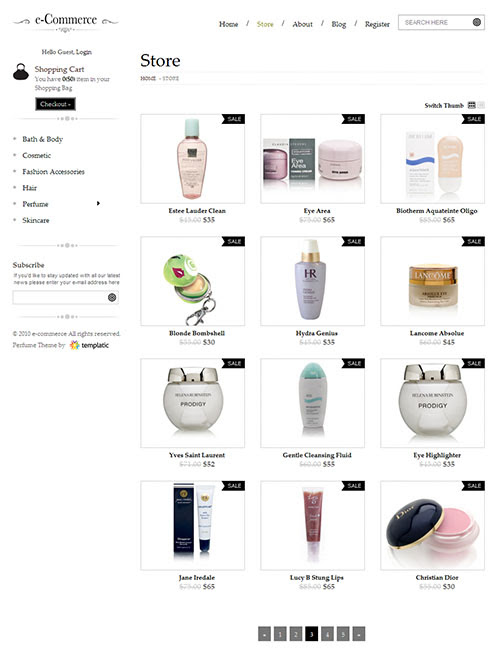Go to next page arrow in pagination

pyautogui.click(x=359, y=634)
